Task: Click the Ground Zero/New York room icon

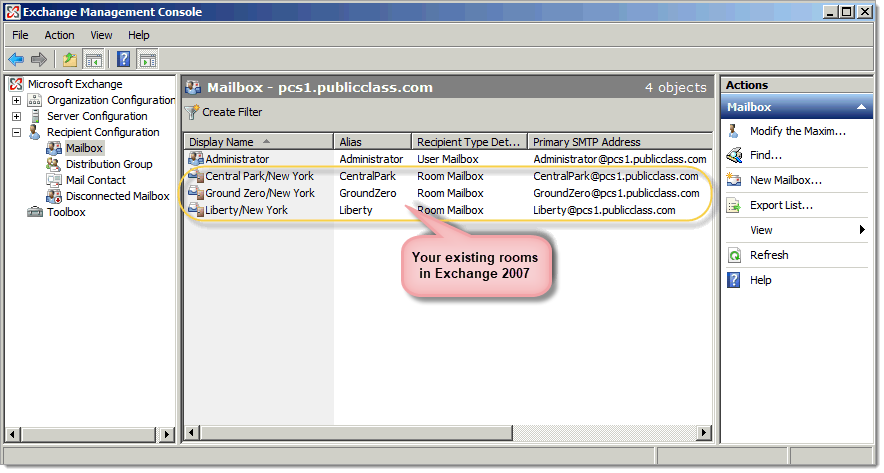Action: [x=196, y=193]
